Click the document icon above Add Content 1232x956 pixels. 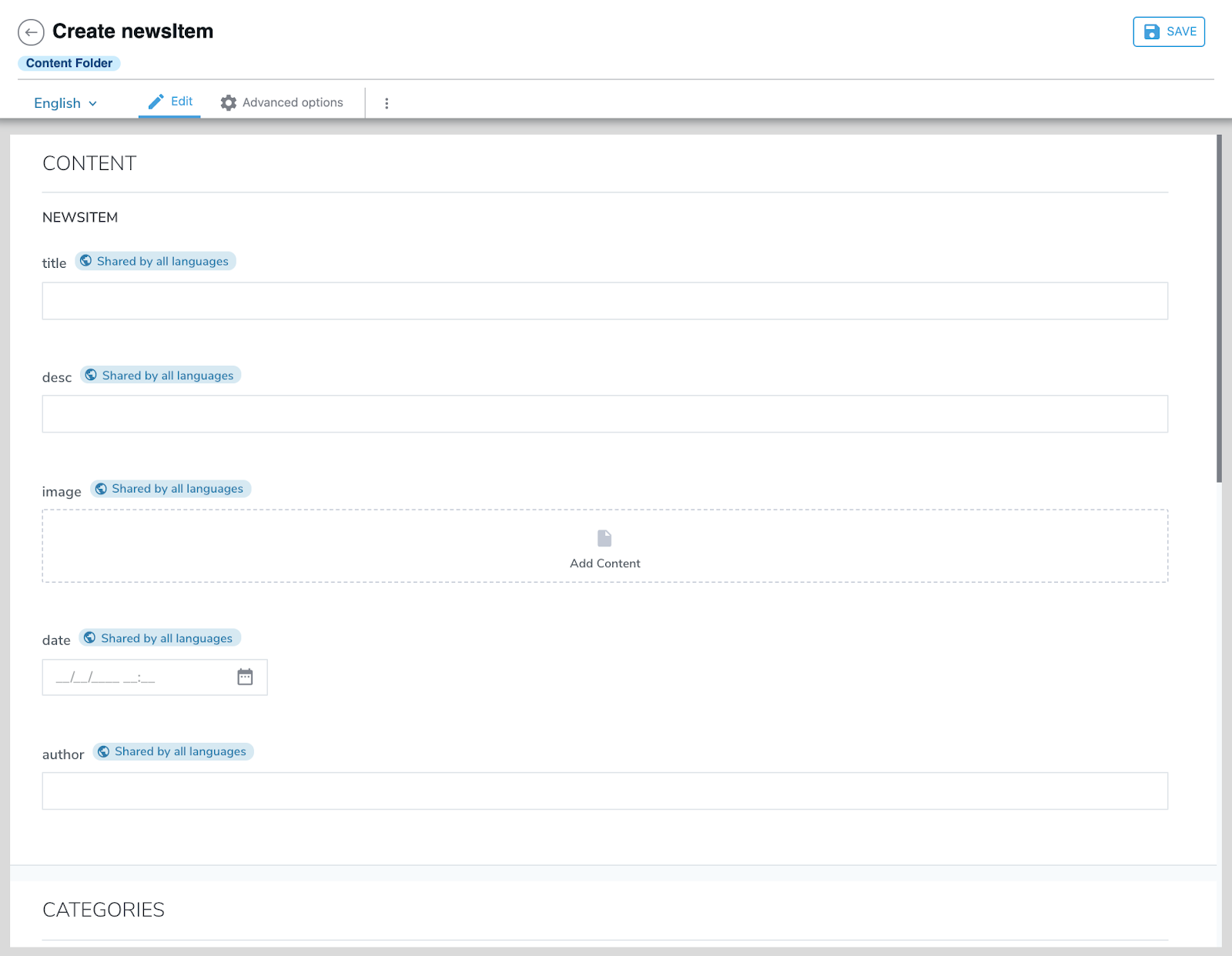point(604,538)
